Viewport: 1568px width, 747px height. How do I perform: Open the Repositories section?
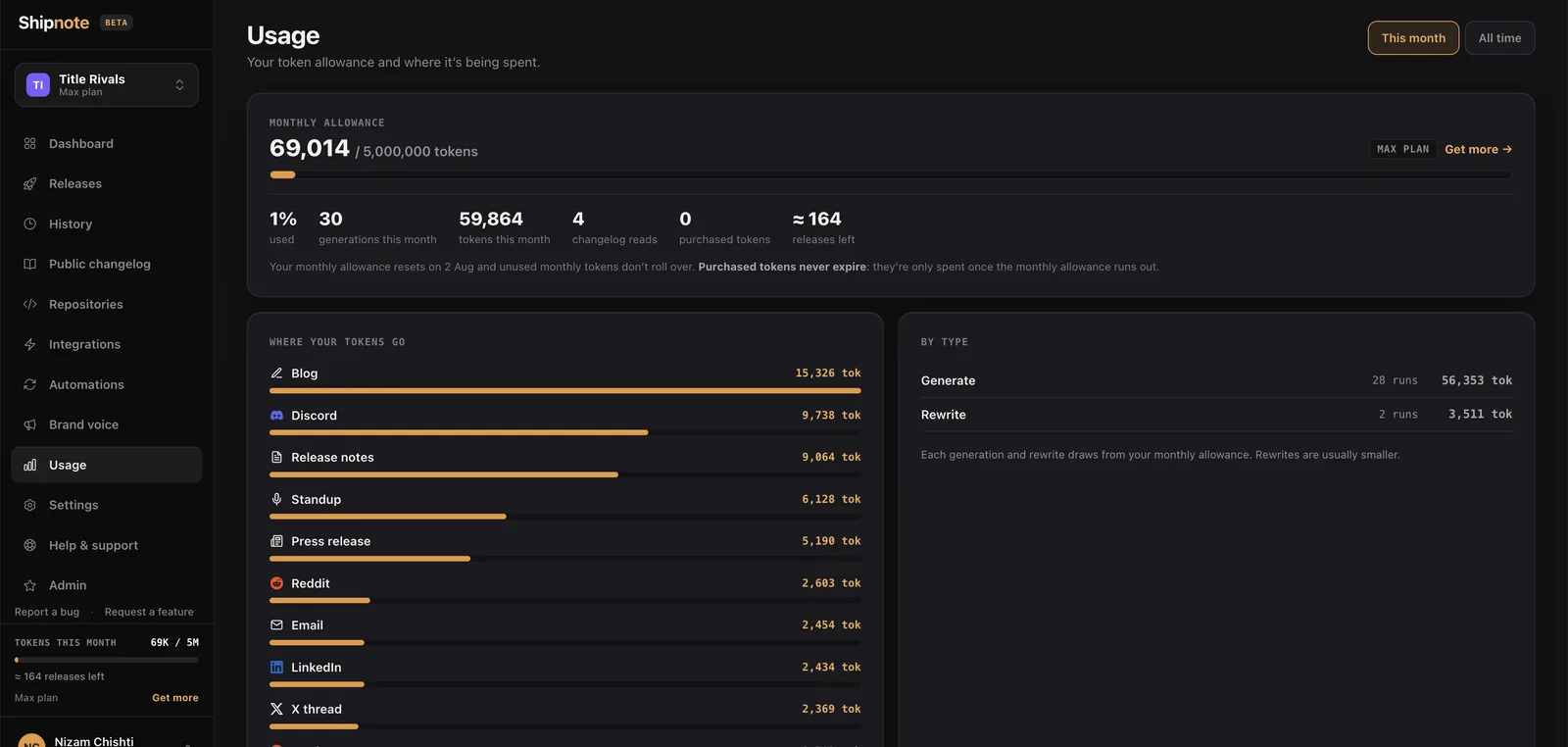coord(107,304)
